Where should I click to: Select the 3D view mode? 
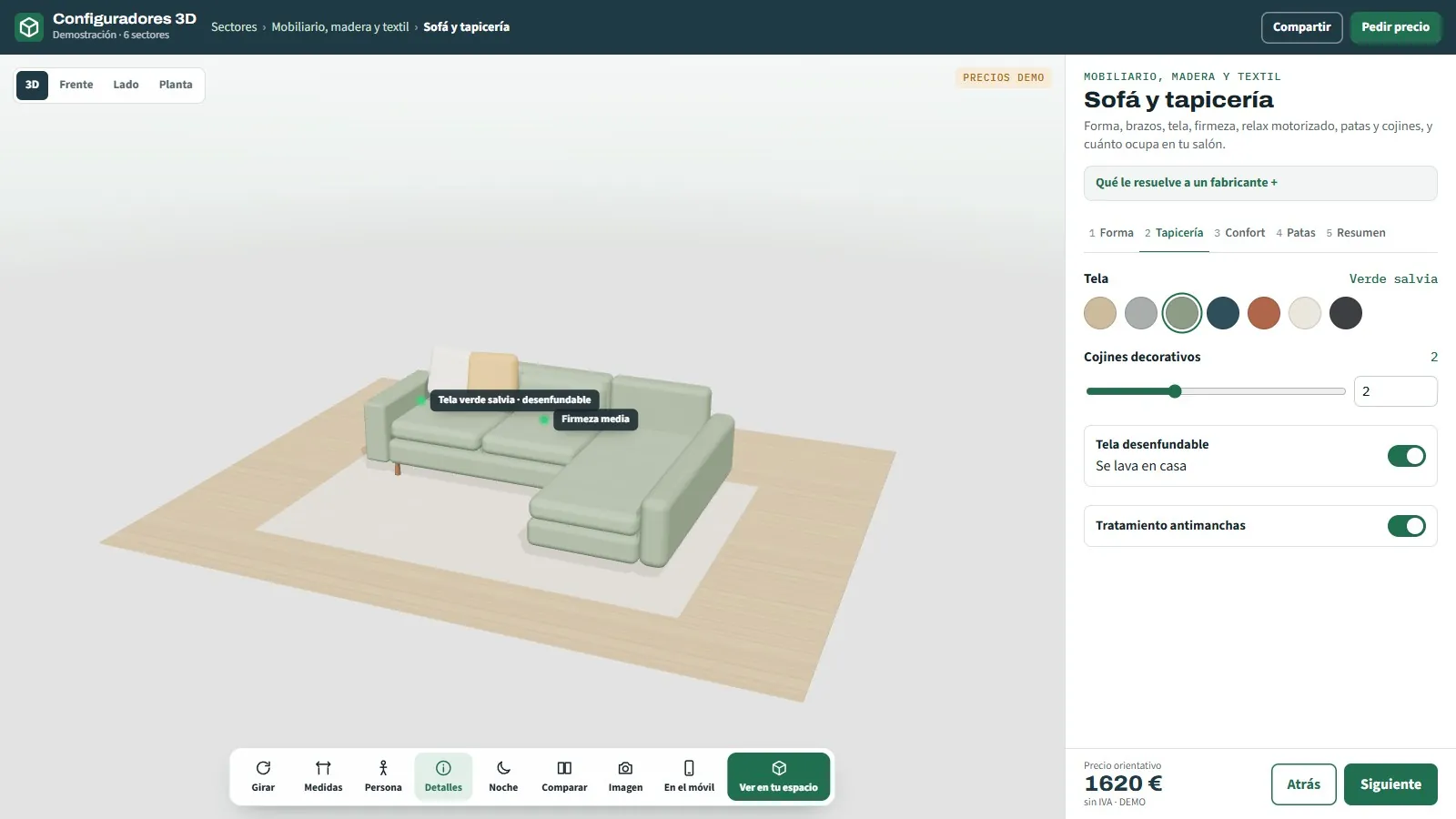pos(32,85)
